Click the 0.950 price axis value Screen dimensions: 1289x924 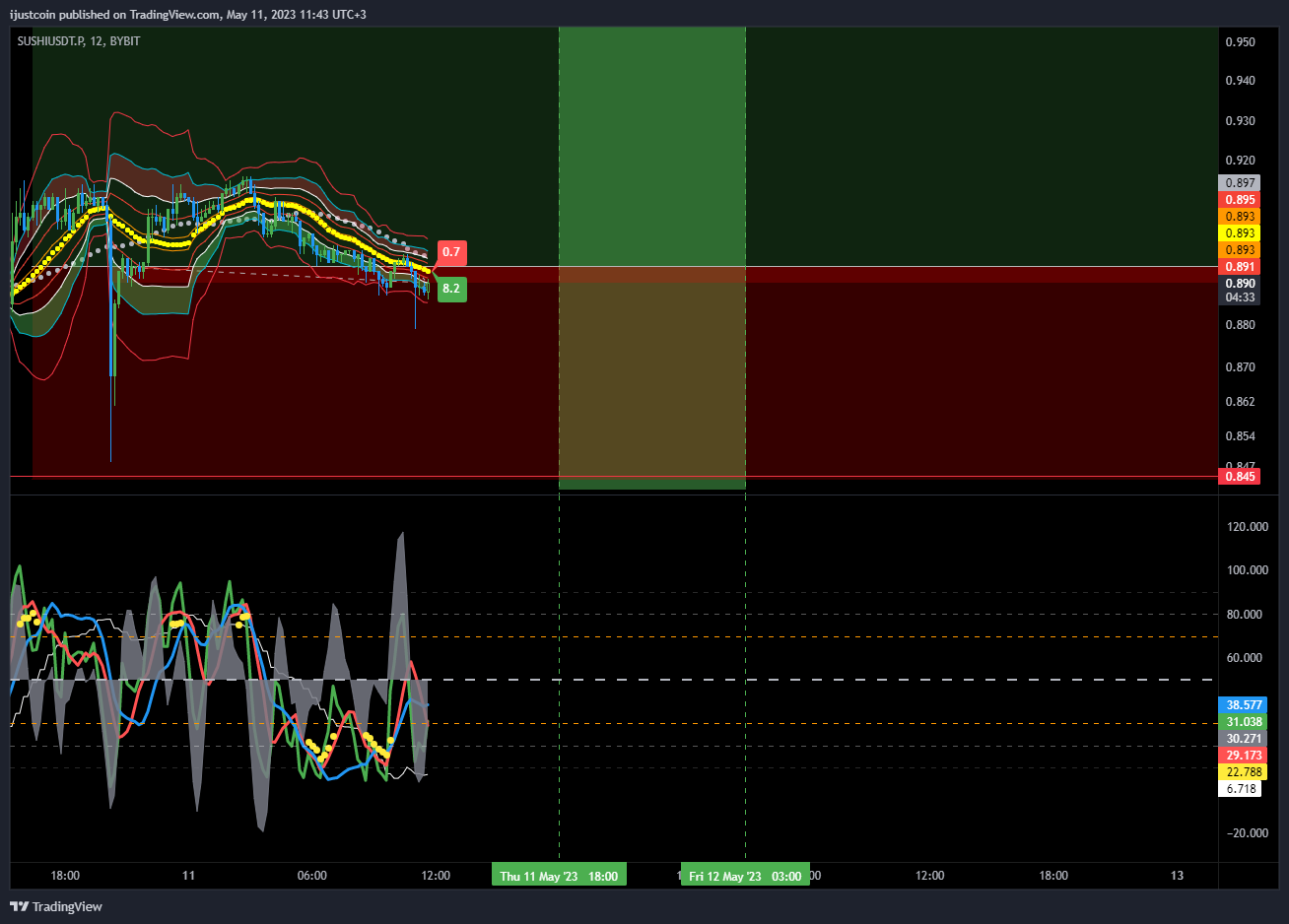1240,41
